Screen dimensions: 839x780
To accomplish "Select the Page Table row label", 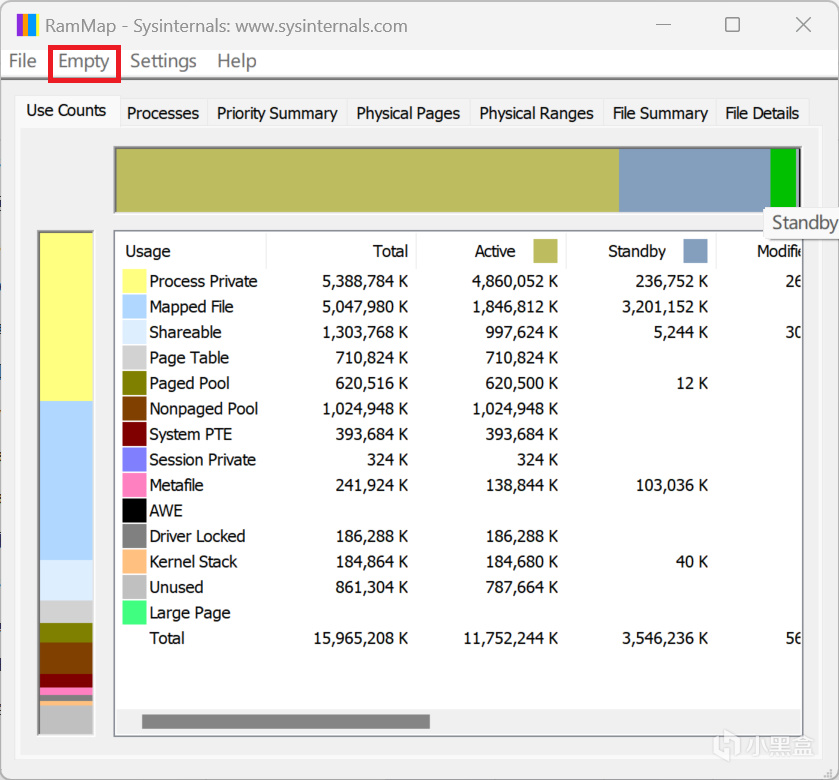I will click(x=189, y=358).
